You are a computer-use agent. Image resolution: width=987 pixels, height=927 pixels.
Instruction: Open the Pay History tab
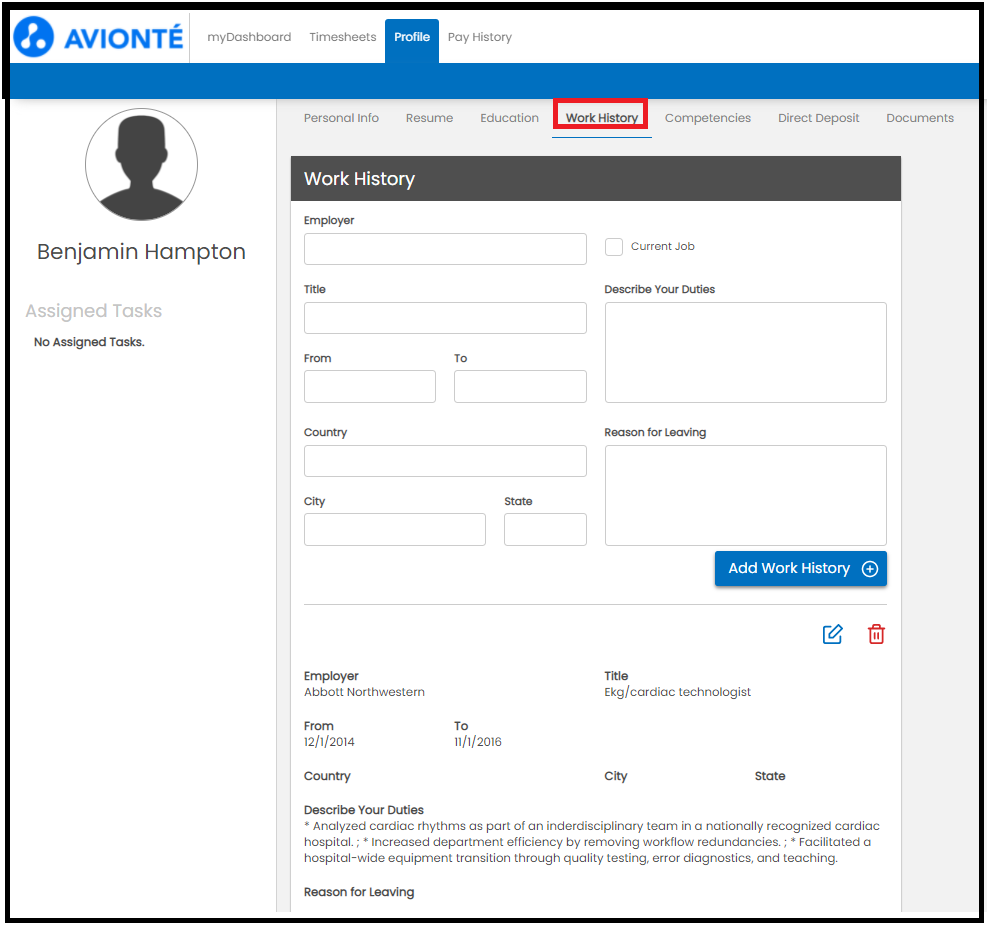pos(479,37)
